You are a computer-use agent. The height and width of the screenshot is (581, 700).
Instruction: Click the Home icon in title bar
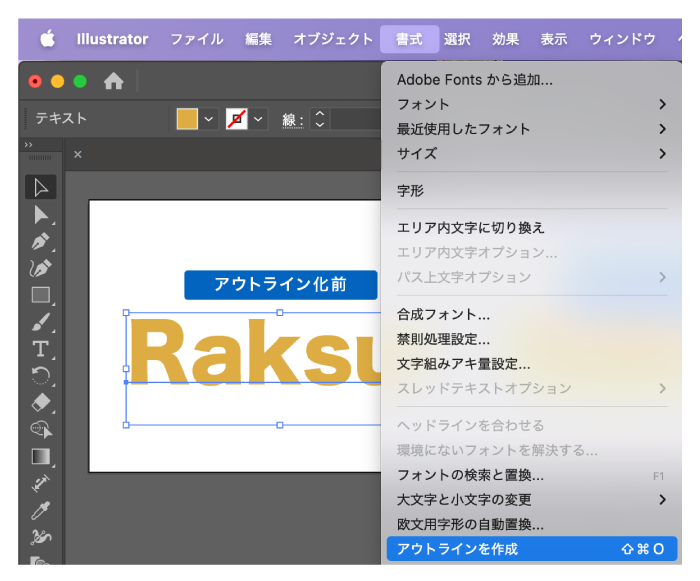pos(113,81)
